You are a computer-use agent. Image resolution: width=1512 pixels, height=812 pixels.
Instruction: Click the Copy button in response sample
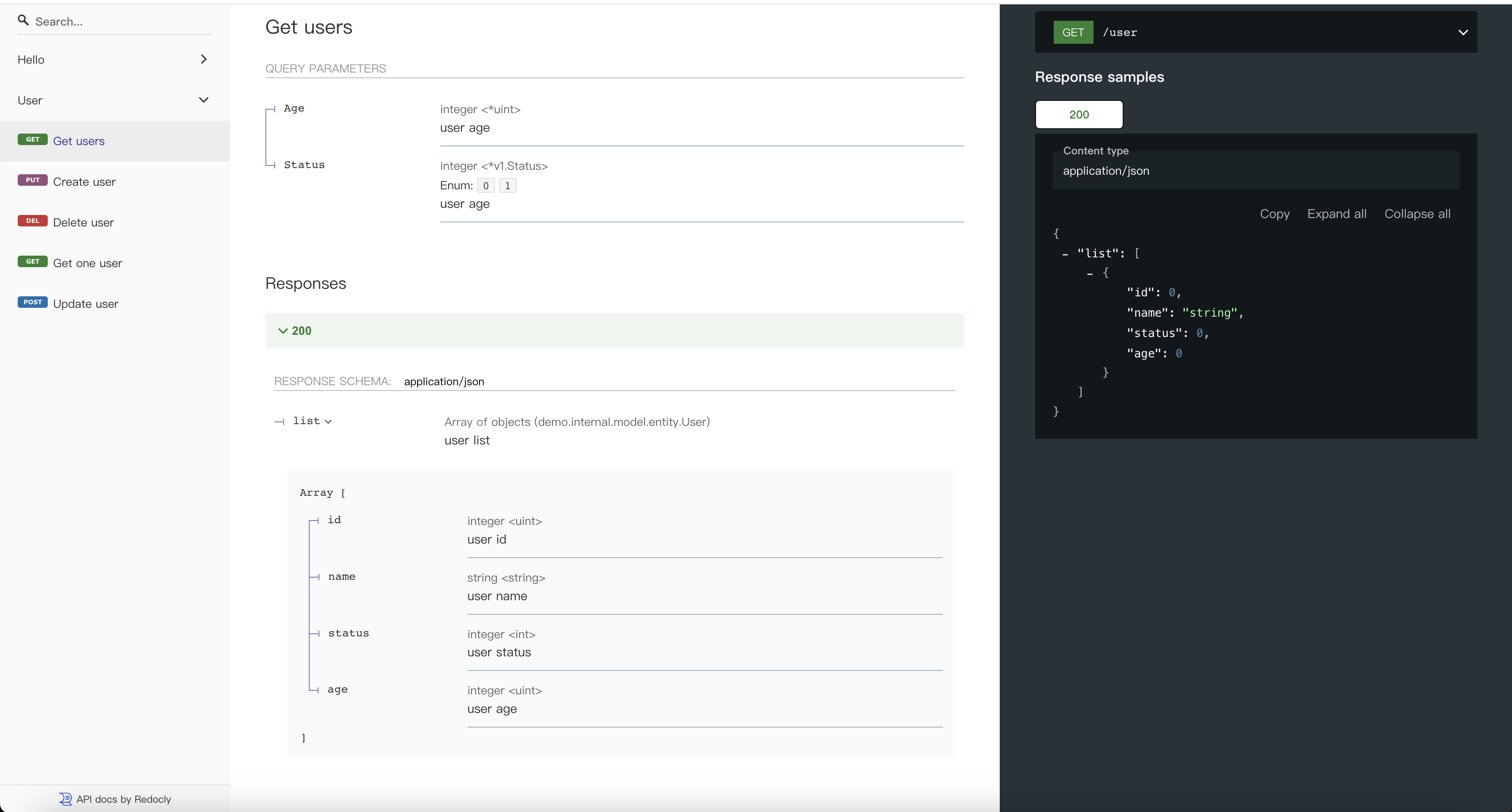click(1275, 213)
